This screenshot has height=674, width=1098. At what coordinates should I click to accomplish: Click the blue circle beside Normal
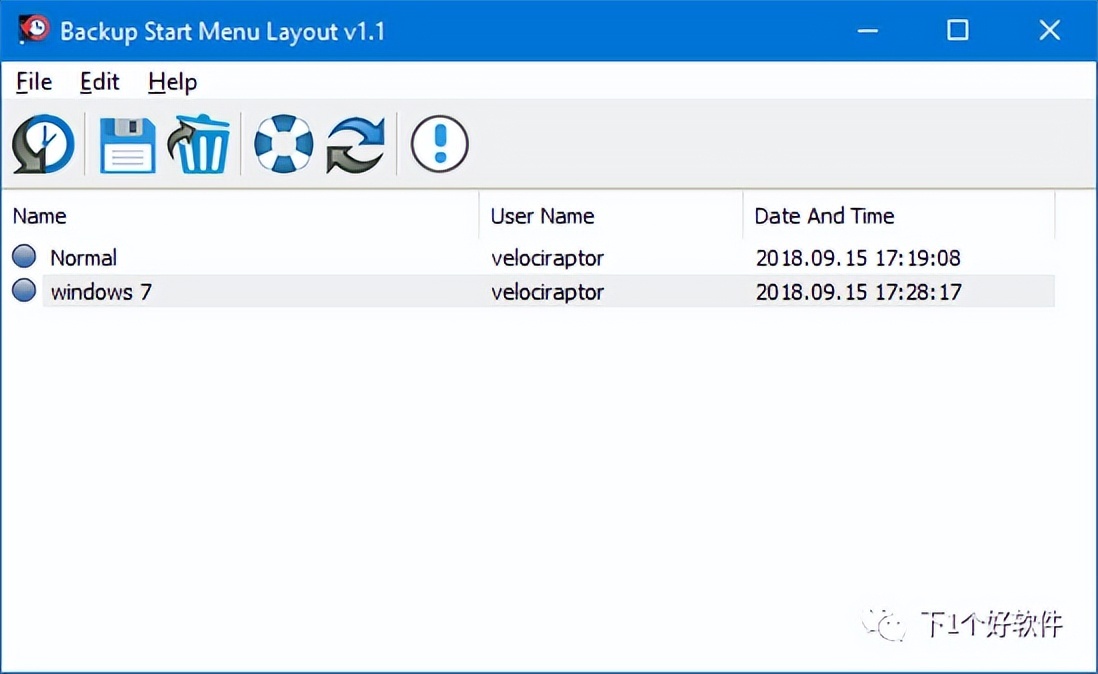(x=24, y=257)
